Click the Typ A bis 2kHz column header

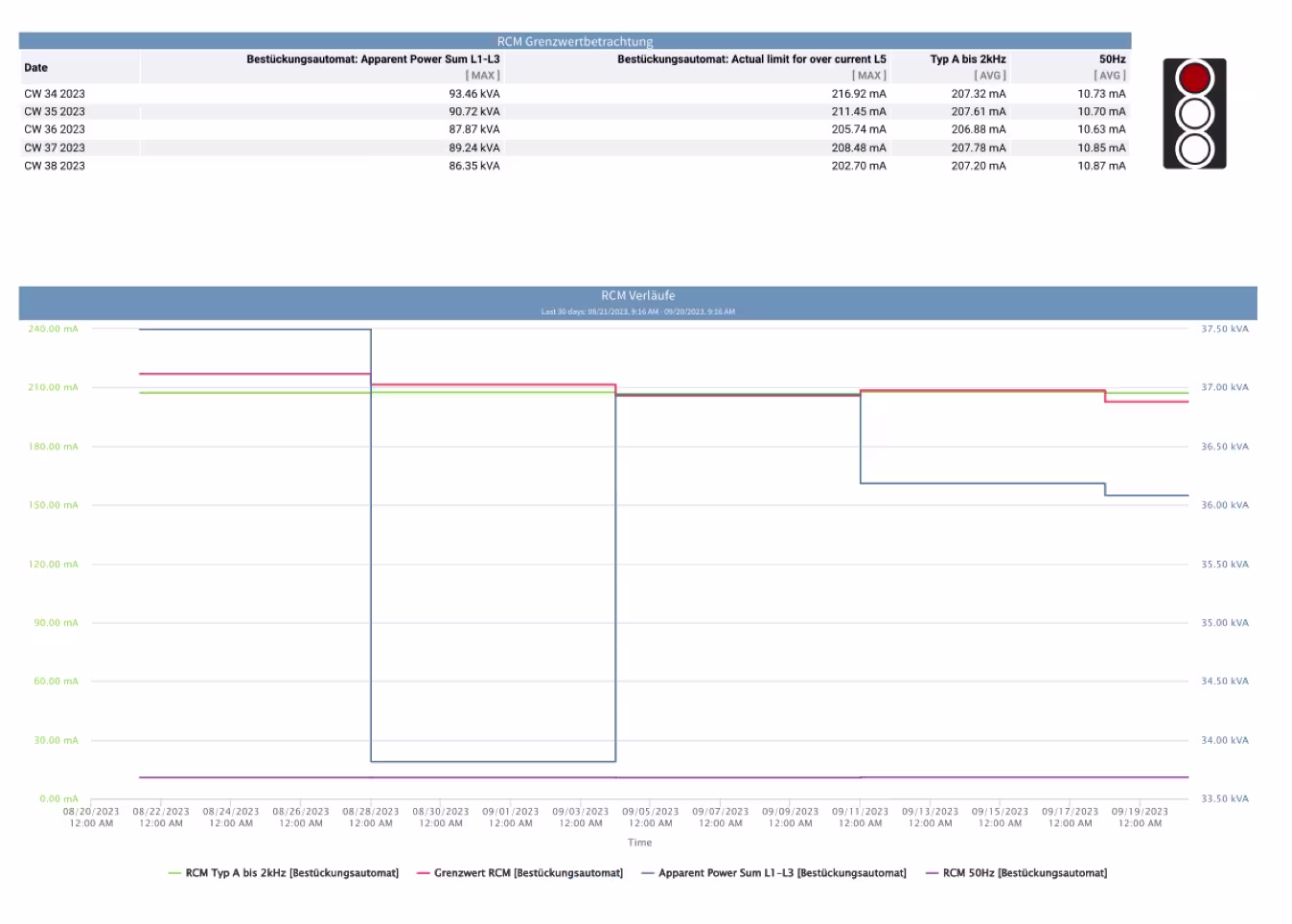click(x=967, y=59)
